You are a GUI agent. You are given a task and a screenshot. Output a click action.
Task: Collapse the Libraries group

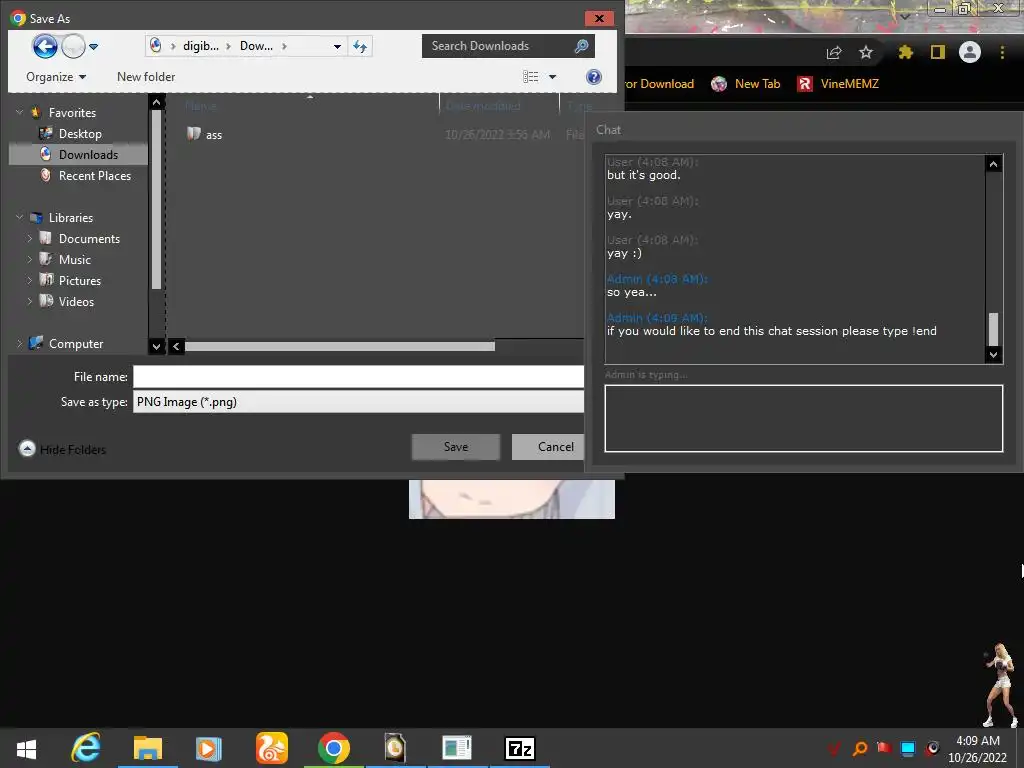point(20,217)
